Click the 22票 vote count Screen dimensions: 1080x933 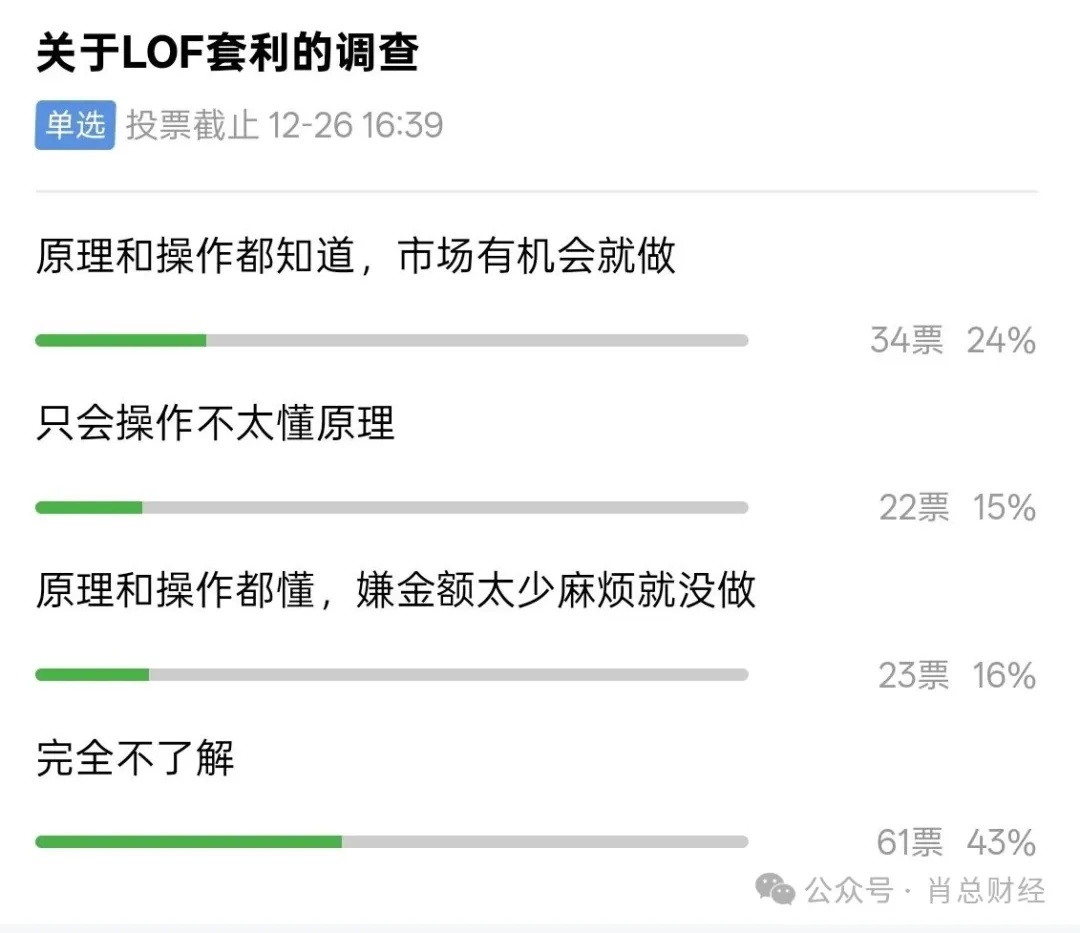click(914, 508)
